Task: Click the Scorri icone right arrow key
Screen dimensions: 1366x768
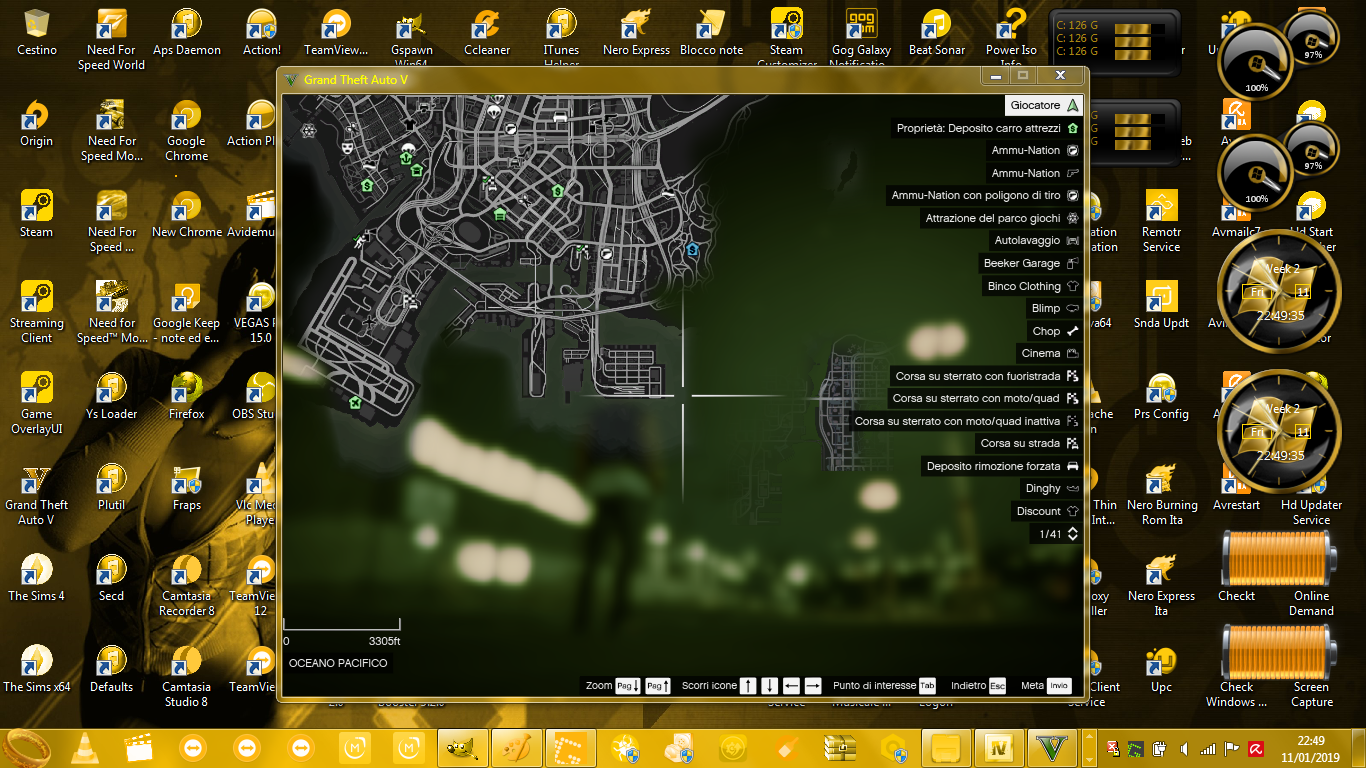Action: coord(813,685)
